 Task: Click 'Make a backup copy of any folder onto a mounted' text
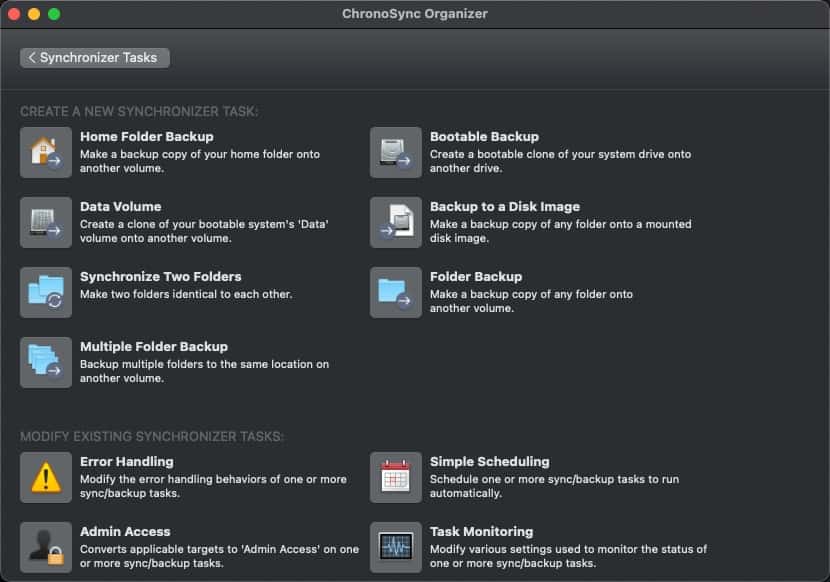tap(561, 231)
